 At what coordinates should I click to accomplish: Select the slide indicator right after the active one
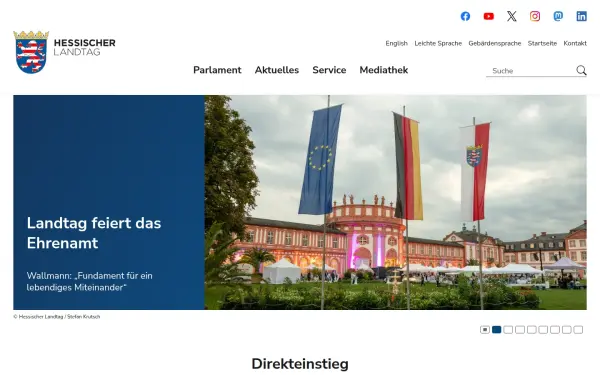click(x=508, y=329)
